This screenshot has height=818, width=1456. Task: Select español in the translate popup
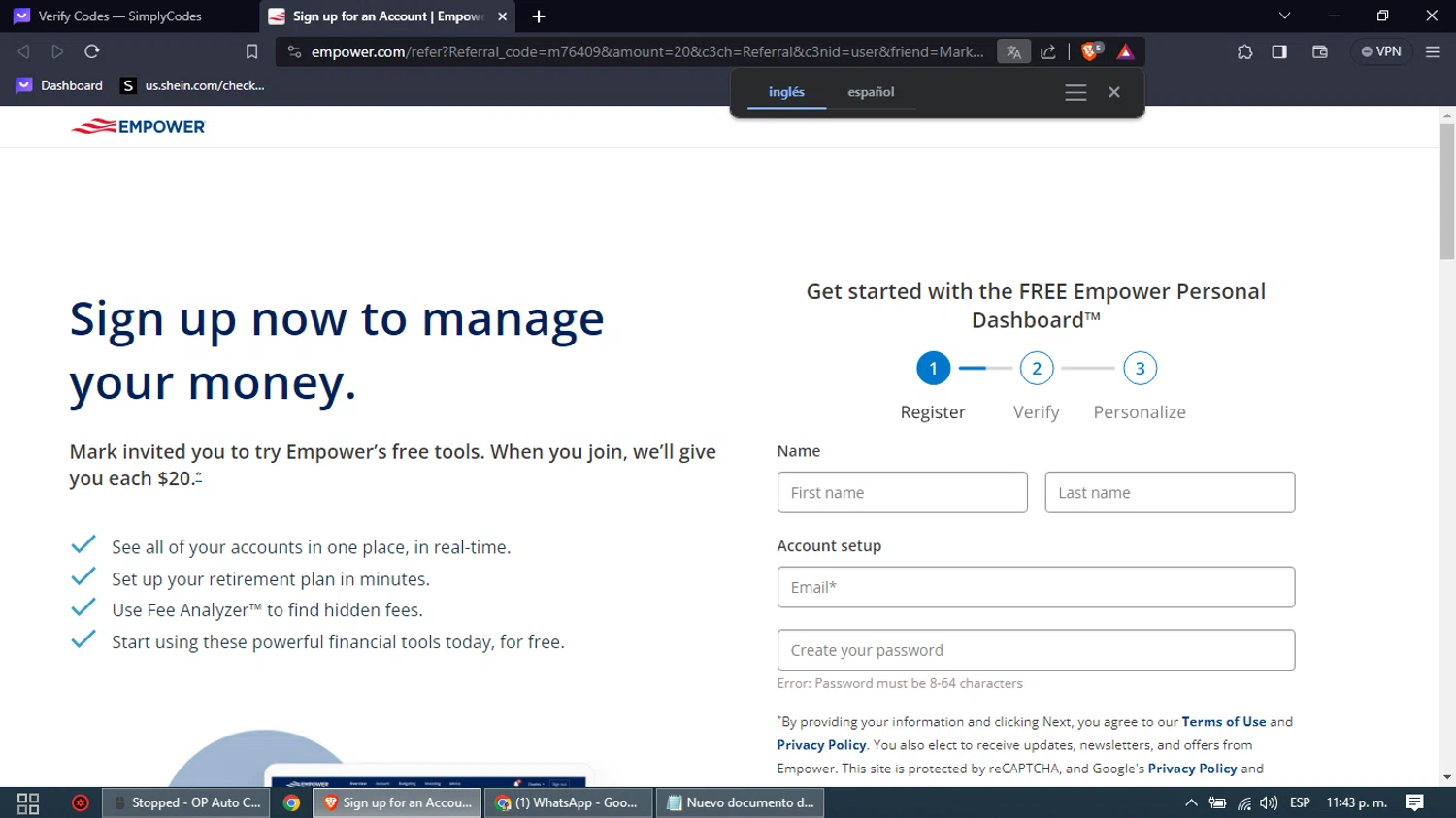coord(871,92)
